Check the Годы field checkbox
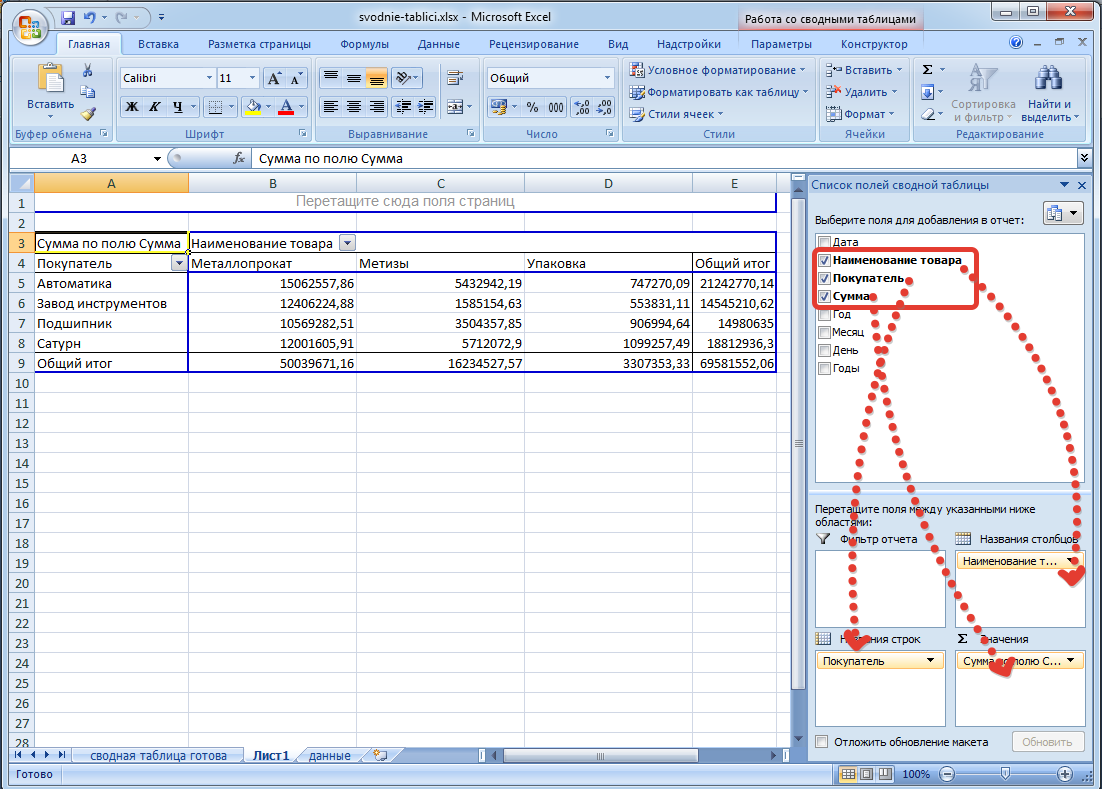This screenshot has width=1102, height=789. tap(824, 368)
